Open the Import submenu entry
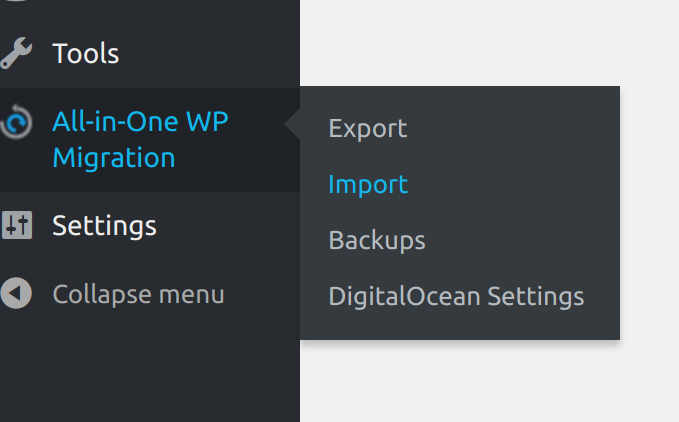 point(368,184)
